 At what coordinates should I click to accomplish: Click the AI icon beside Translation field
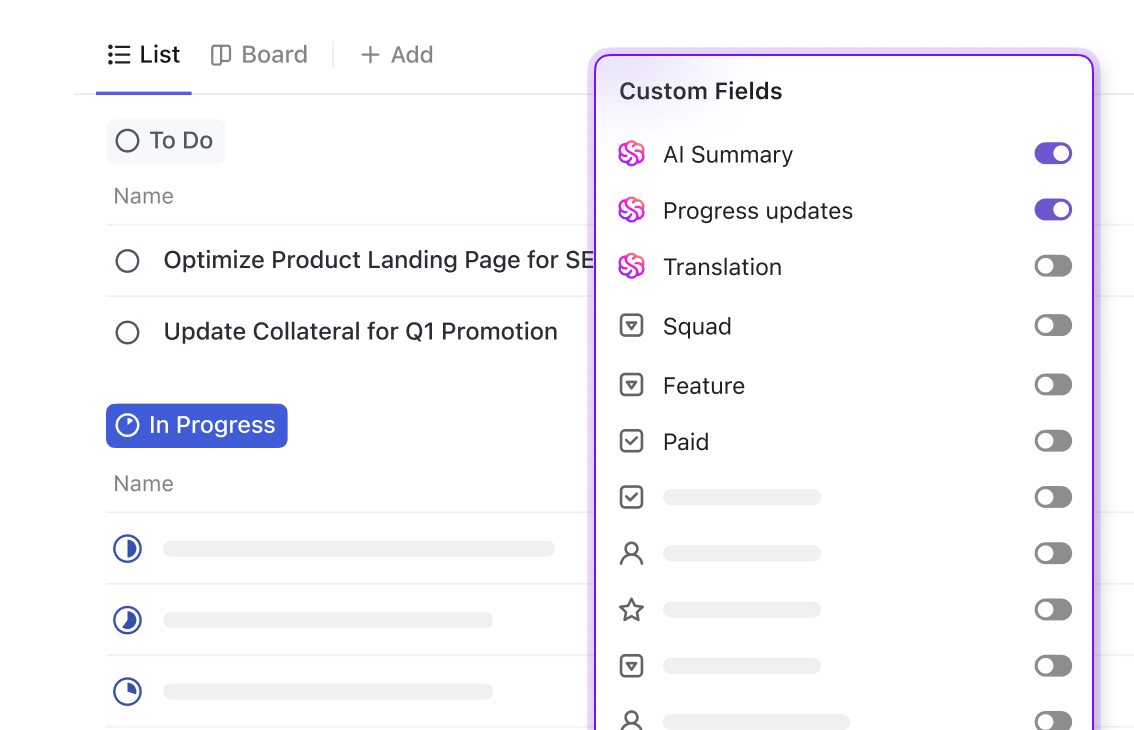[631, 266]
